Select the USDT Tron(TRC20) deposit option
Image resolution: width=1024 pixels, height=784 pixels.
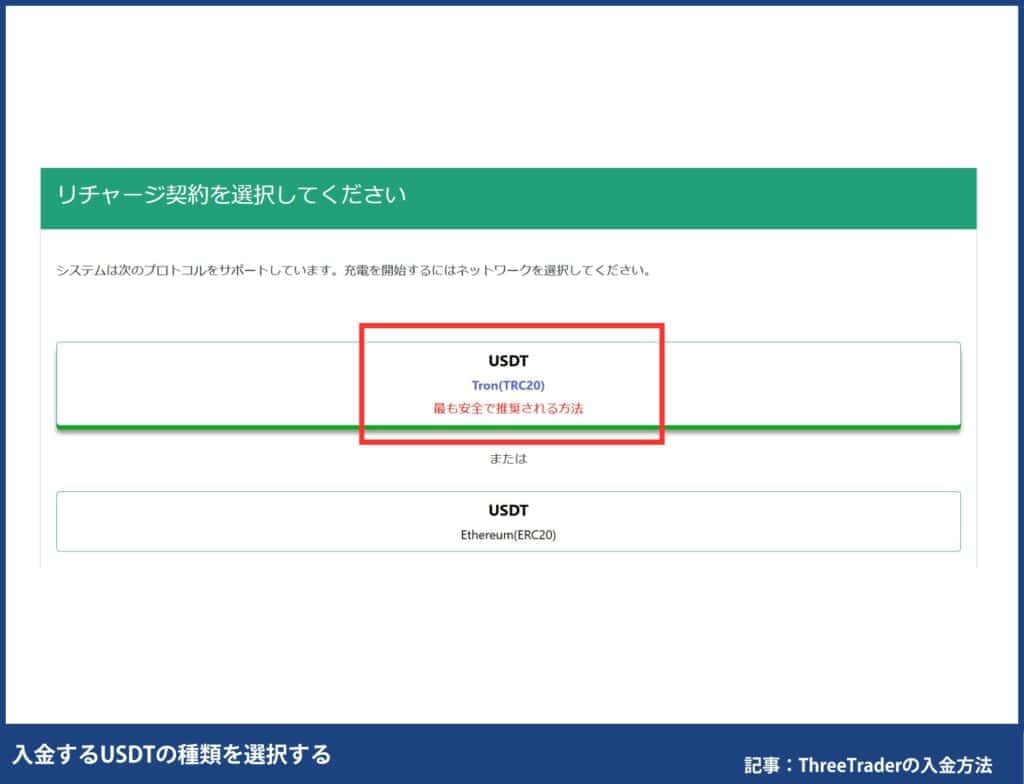point(511,385)
